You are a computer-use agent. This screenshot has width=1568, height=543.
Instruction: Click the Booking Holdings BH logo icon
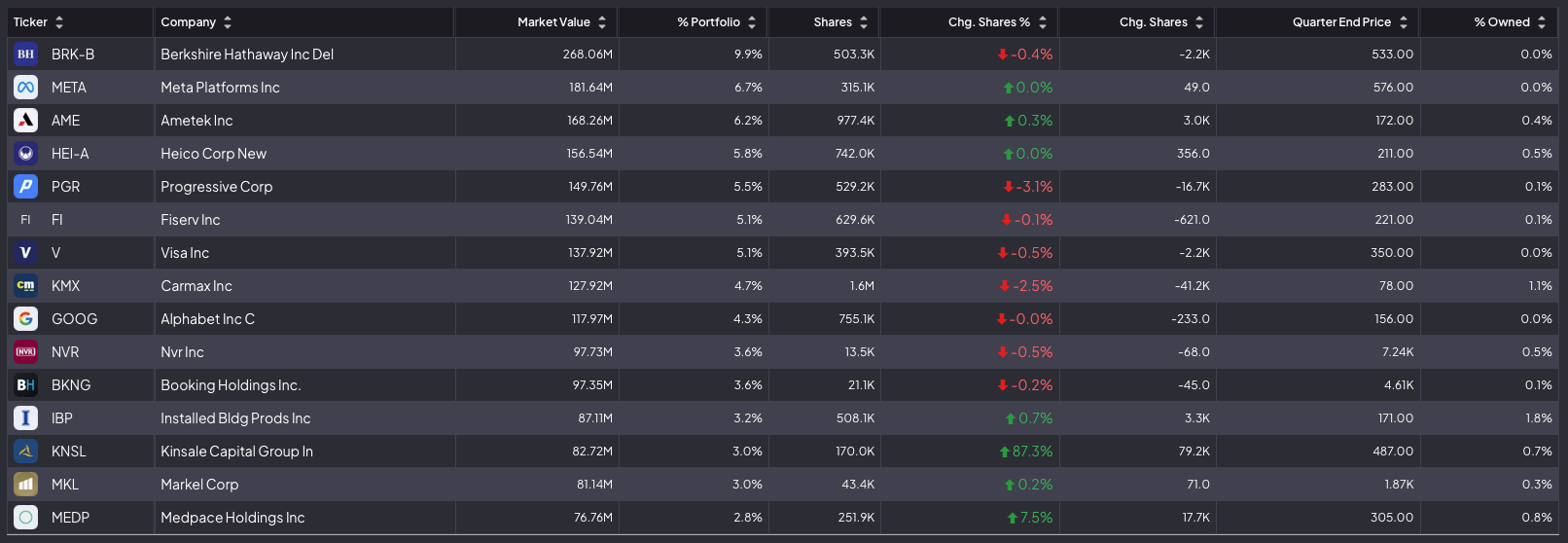(x=25, y=385)
